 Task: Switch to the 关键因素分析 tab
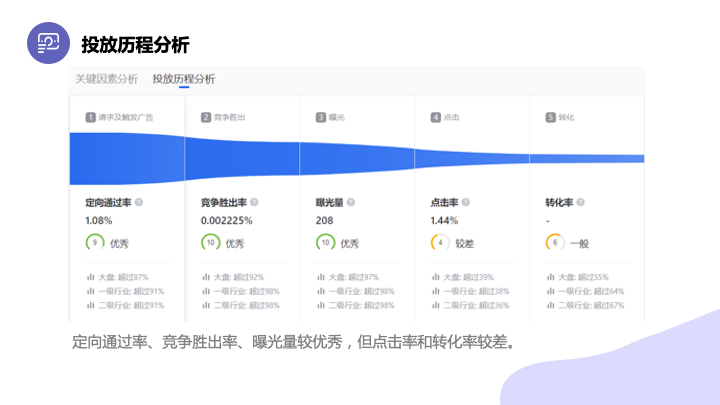click(x=107, y=79)
